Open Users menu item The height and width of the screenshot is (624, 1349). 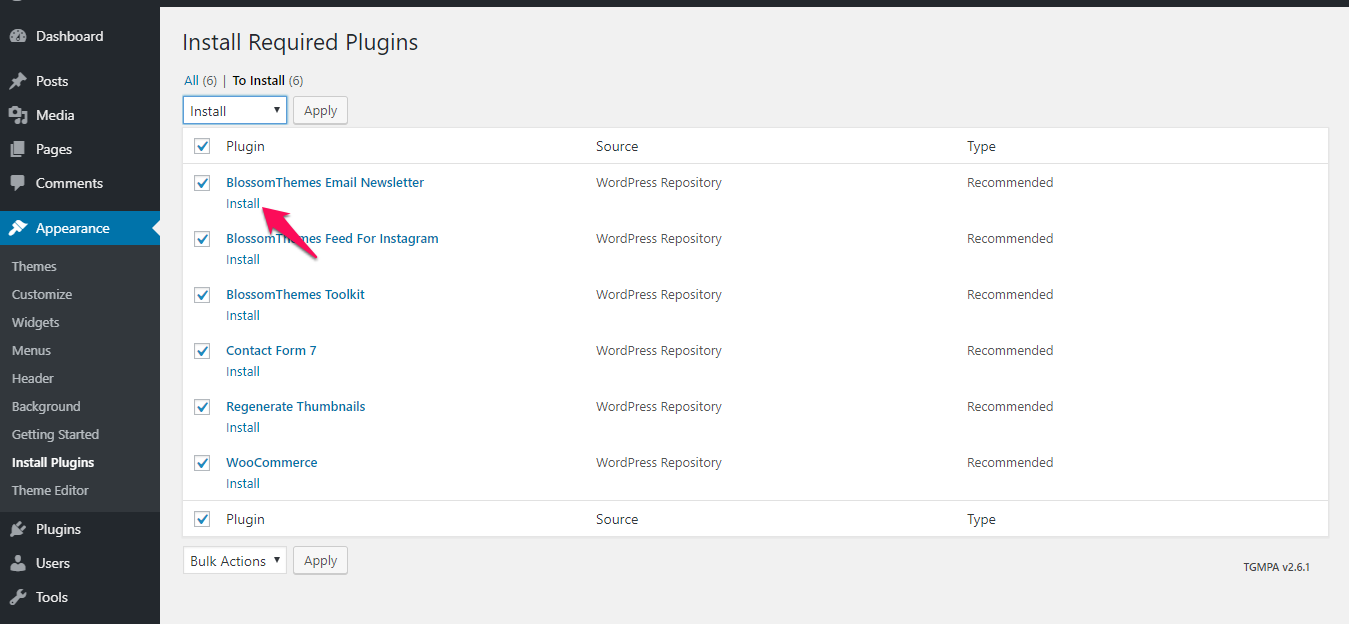[80, 563]
